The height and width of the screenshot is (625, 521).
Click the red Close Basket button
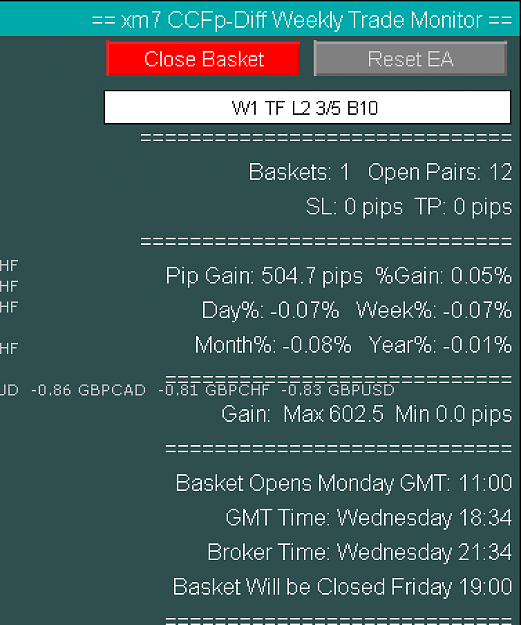(x=203, y=58)
